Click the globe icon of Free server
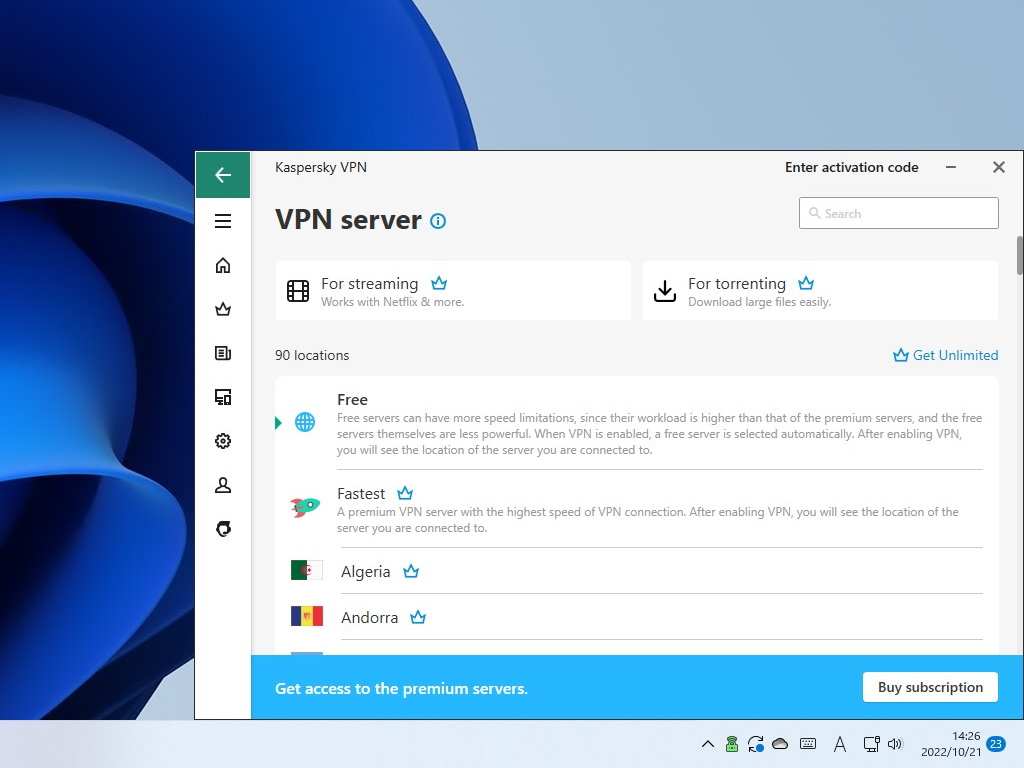Image resolution: width=1024 pixels, height=768 pixels. click(305, 423)
